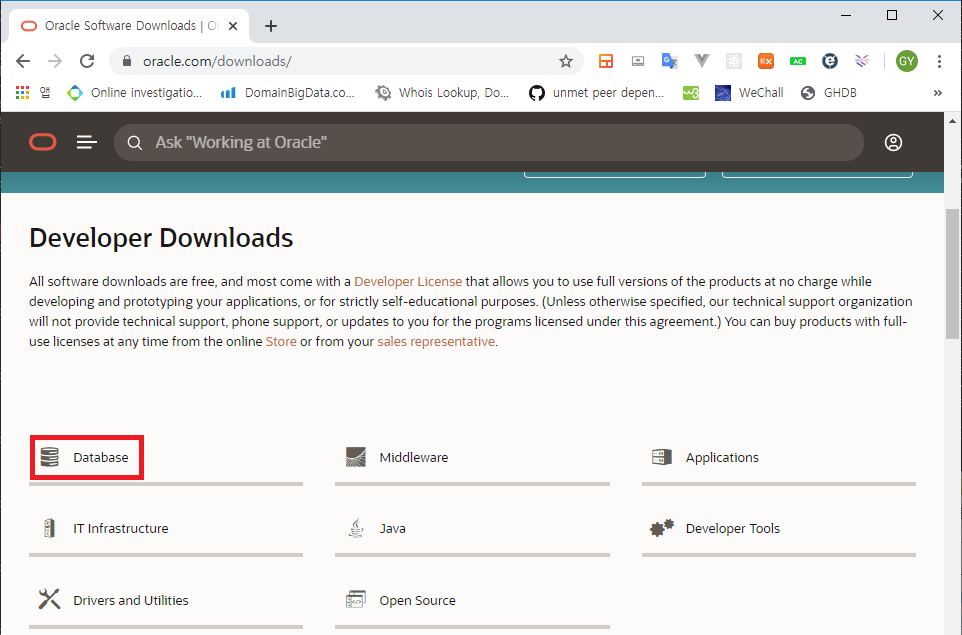The image size is (962, 635).
Task: Click the Applications category icon
Action: pyautogui.click(x=662, y=457)
